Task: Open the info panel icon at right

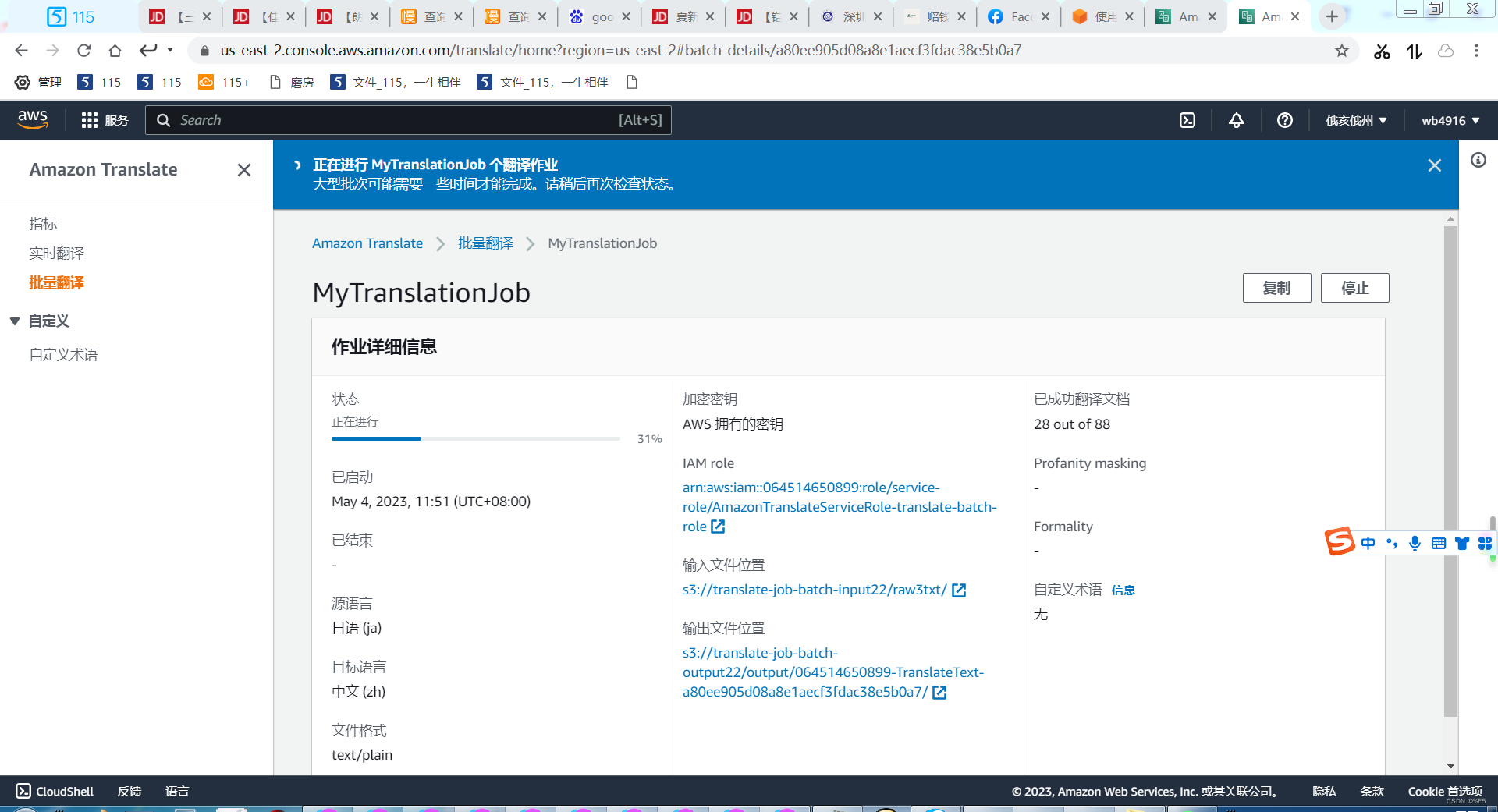Action: 1478,160
